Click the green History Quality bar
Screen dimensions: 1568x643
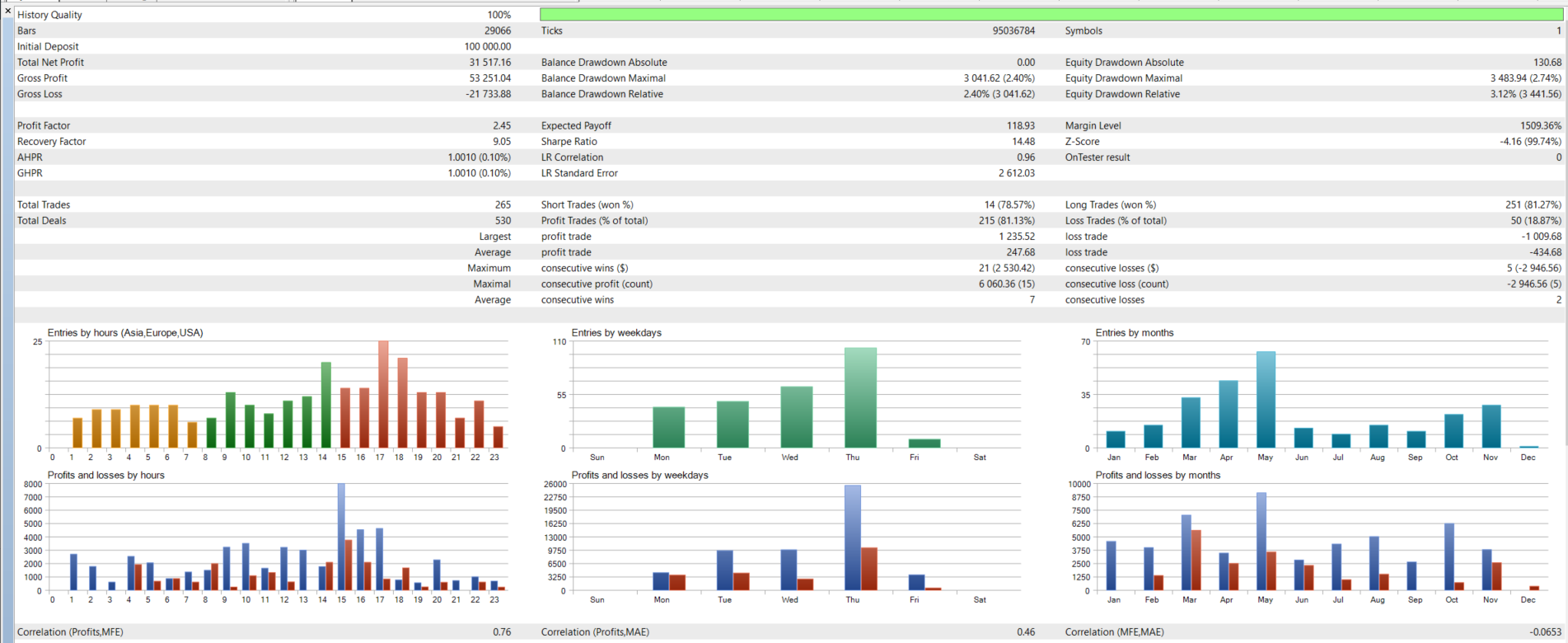[x=1051, y=15]
